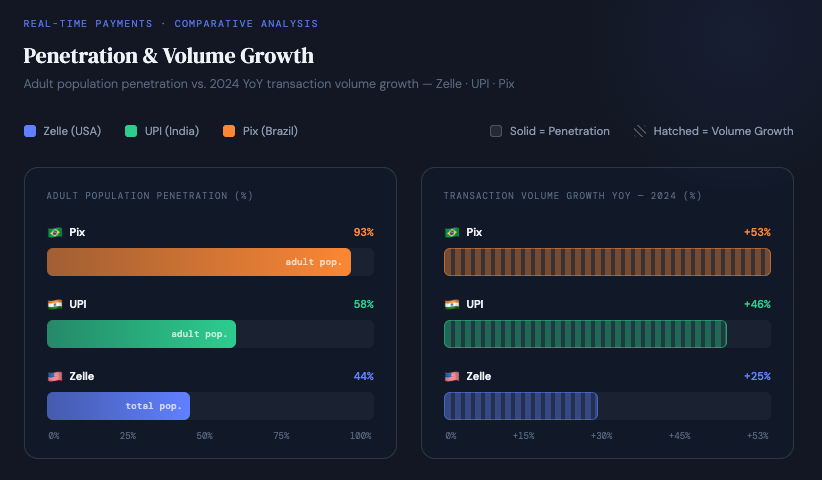Click the +45% axis tick in growth chart
This screenshot has height=480, width=822.
(x=679, y=436)
